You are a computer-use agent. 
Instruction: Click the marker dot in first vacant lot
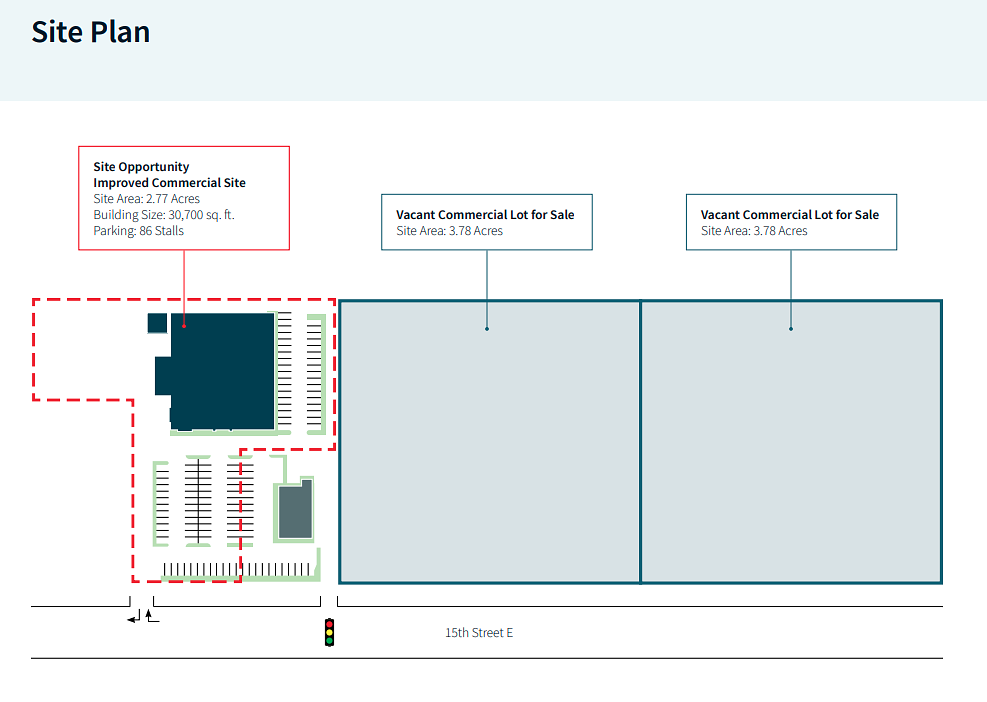[487, 329]
